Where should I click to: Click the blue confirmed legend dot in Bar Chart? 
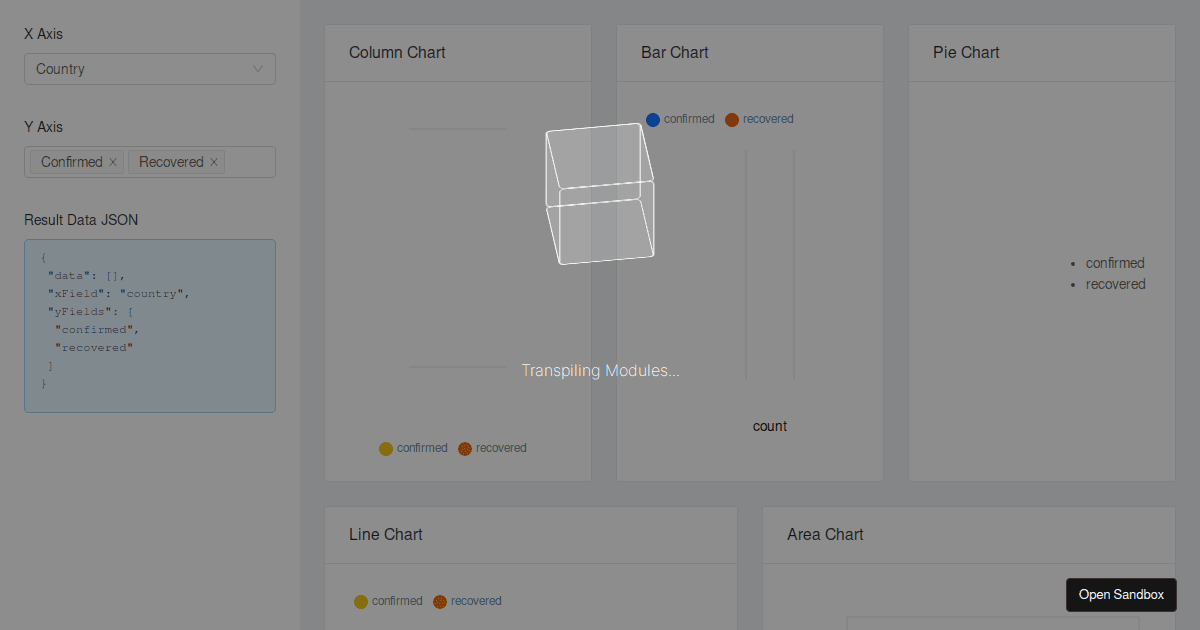click(x=652, y=119)
